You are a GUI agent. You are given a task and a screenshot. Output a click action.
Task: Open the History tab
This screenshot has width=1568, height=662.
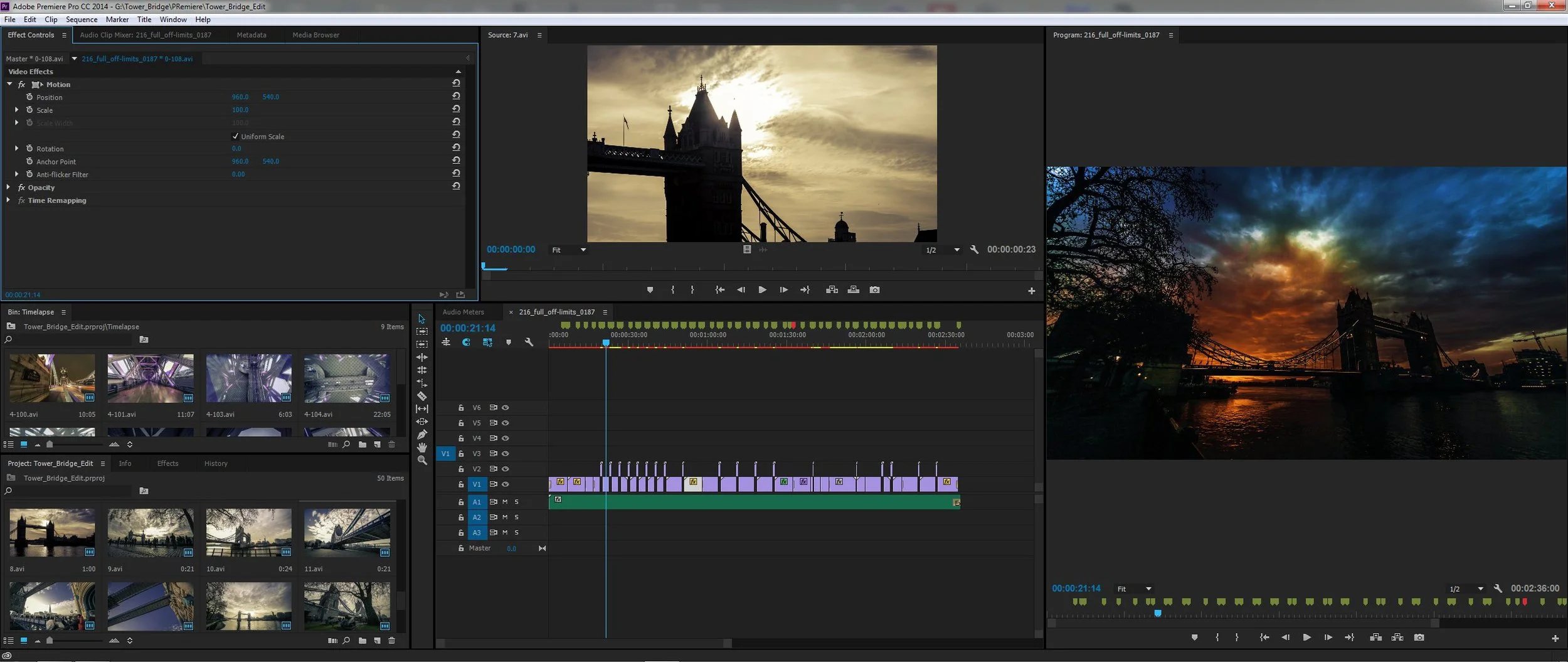click(x=216, y=464)
